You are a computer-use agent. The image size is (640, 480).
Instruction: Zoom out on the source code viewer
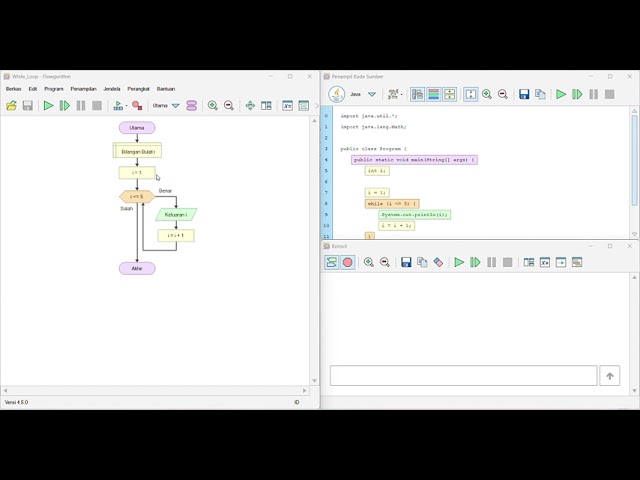pos(503,94)
